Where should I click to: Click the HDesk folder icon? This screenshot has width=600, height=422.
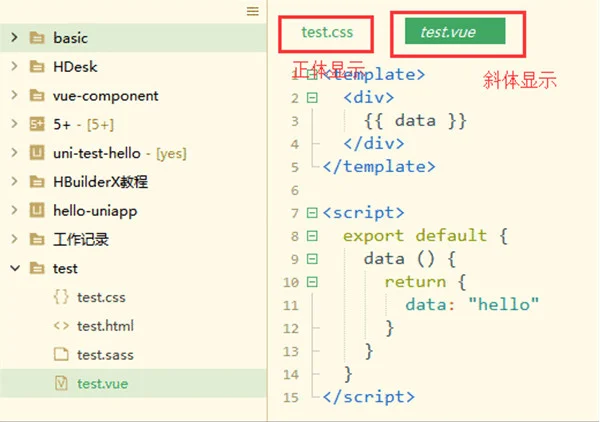pos(37,67)
